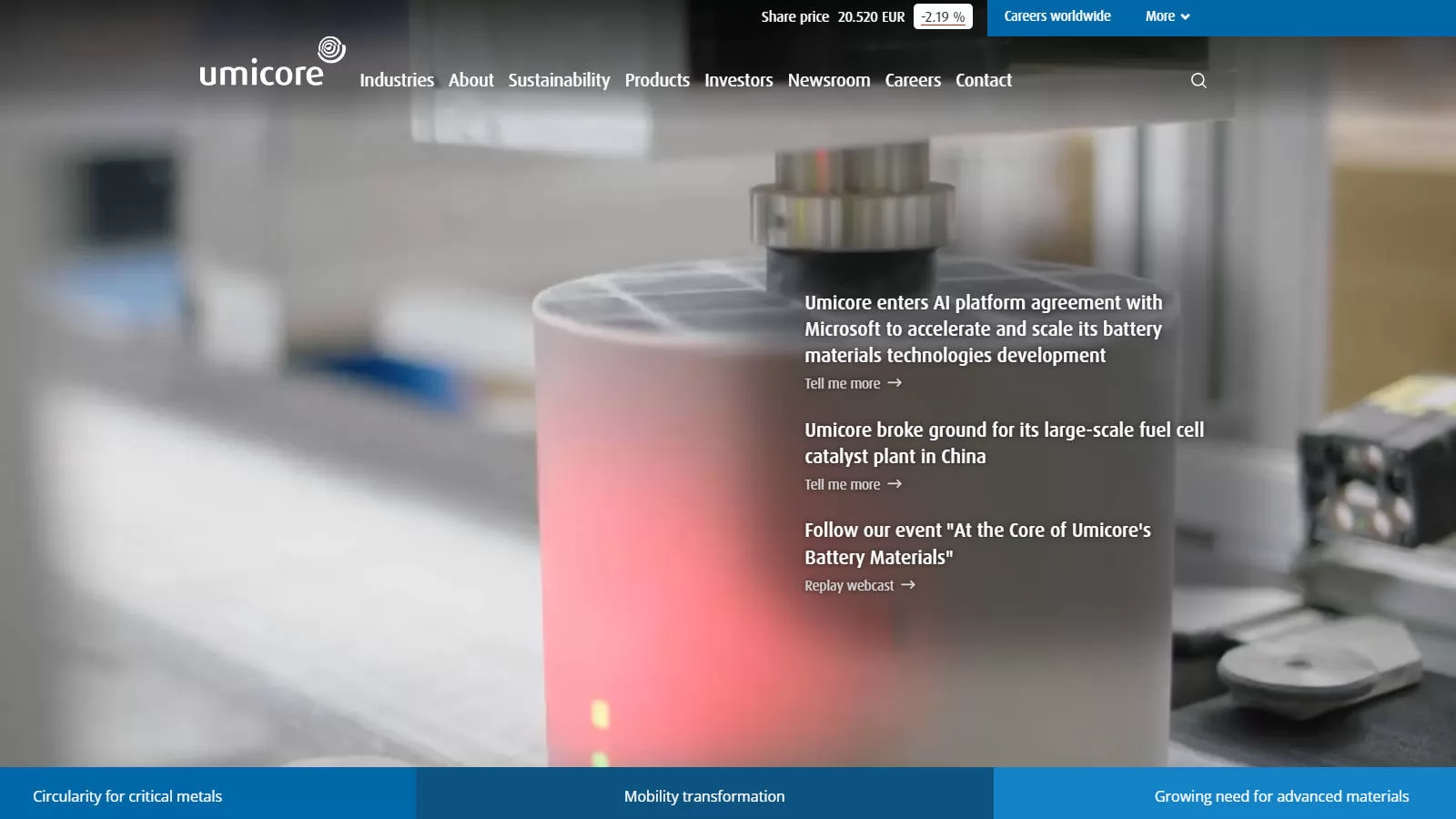Image resolution: width=1456 pixels, height=819 pixels.
Task: Open the Microsoft AI platform agreement headline
Action: click(984, 329)
